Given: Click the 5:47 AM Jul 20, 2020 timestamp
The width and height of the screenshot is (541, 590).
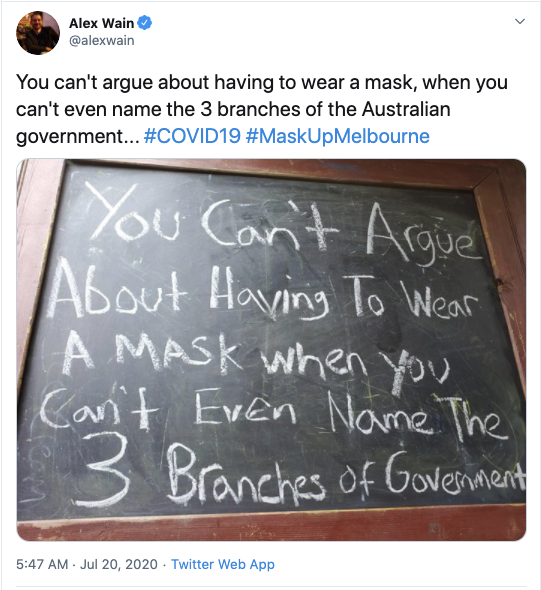Looking at the screenshot, I should (x=87, y=564).
